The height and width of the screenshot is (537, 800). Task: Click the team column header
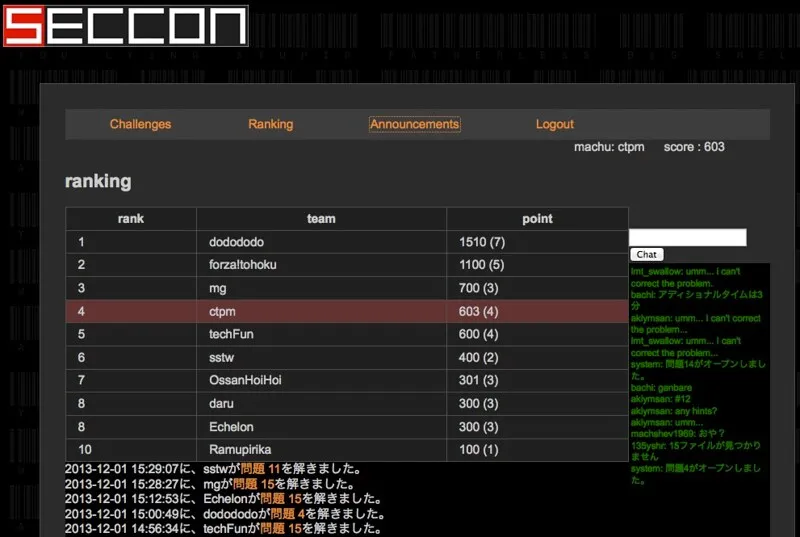[321, 218]
